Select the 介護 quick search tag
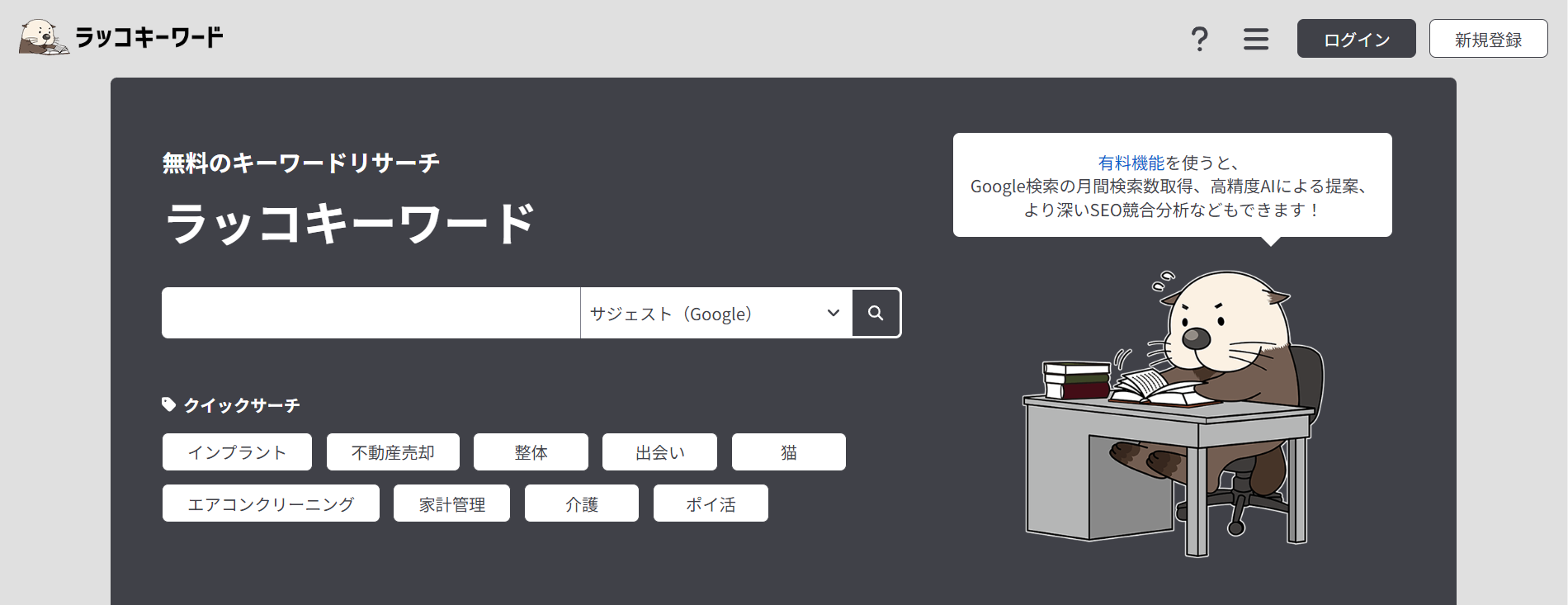This screenshot has width=1568, height=605. click(582, 503)
